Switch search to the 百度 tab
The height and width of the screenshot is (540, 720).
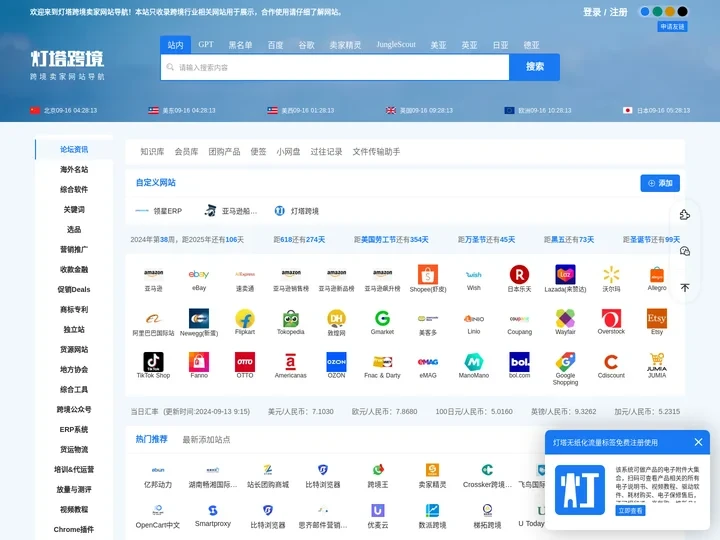click(x=276, y=45)
